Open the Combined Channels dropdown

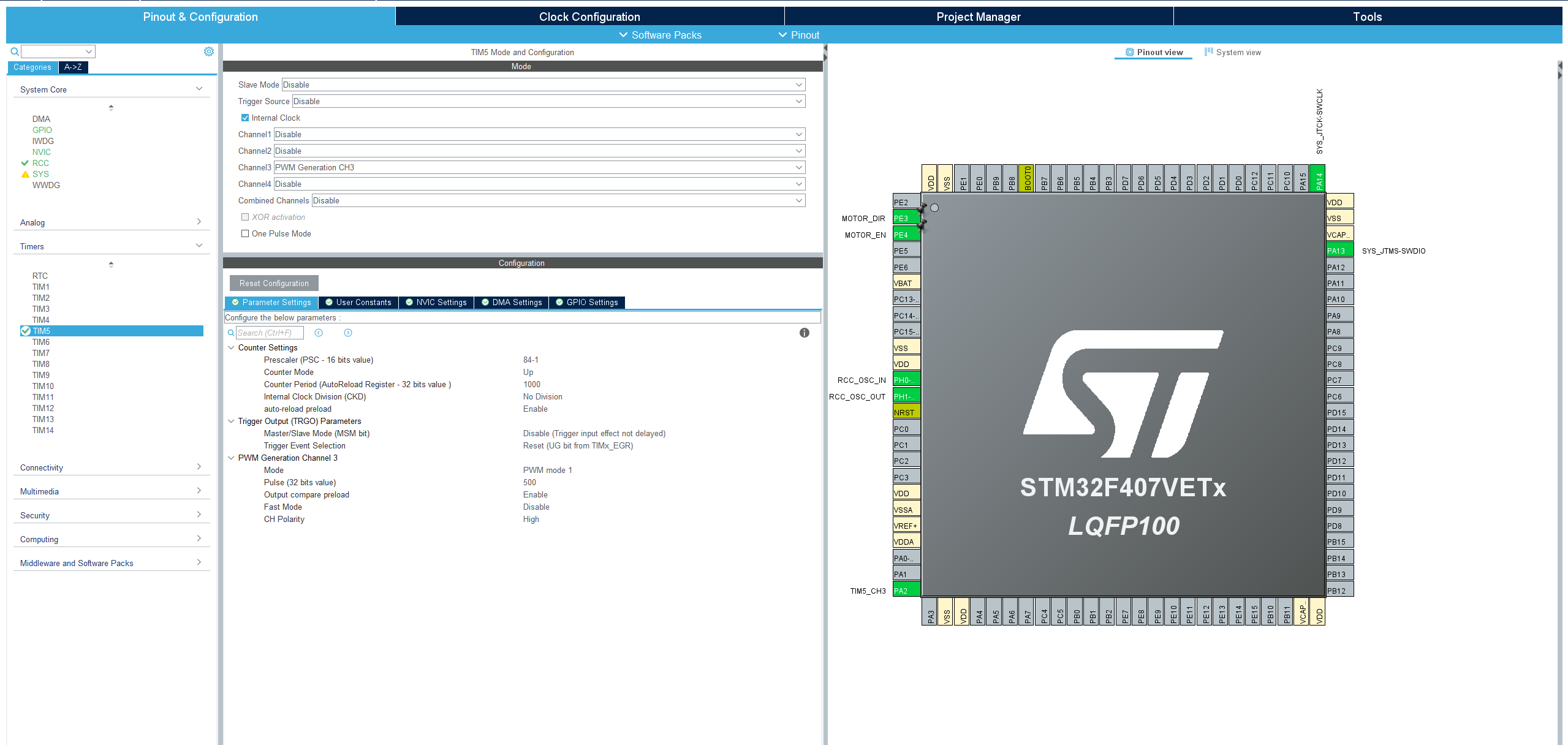[x=558, y=200]
